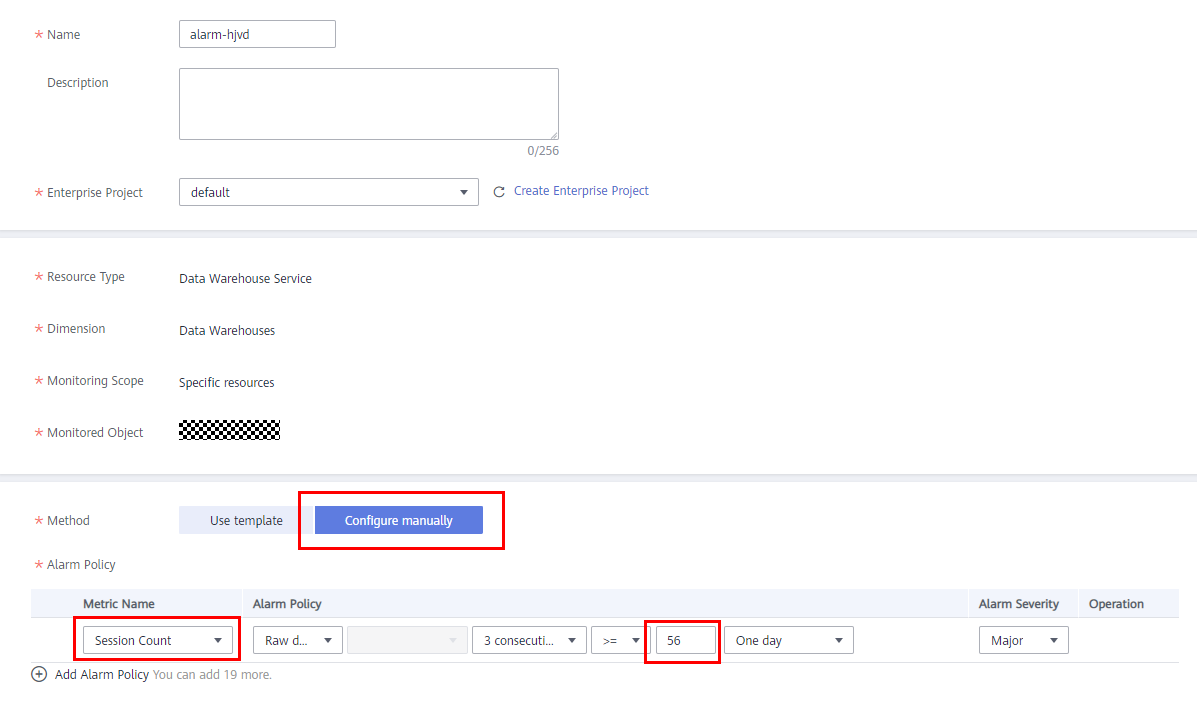The height and width of the screenshot is (719, 1197).
Task: Open the Enterprise Project dropdown
Action: (x=328, y=192)
